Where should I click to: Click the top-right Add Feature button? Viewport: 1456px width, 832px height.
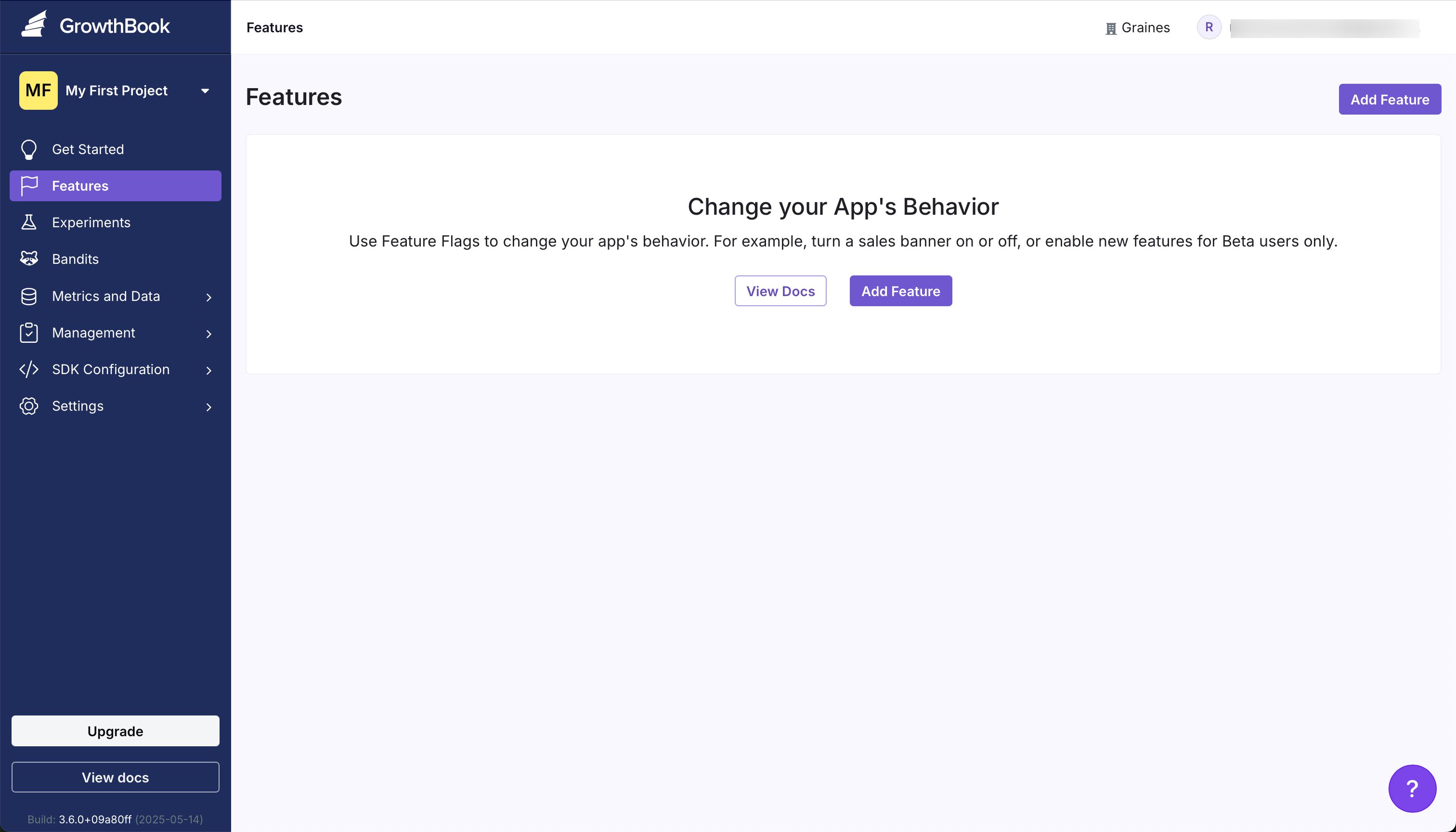point(1390,100)
